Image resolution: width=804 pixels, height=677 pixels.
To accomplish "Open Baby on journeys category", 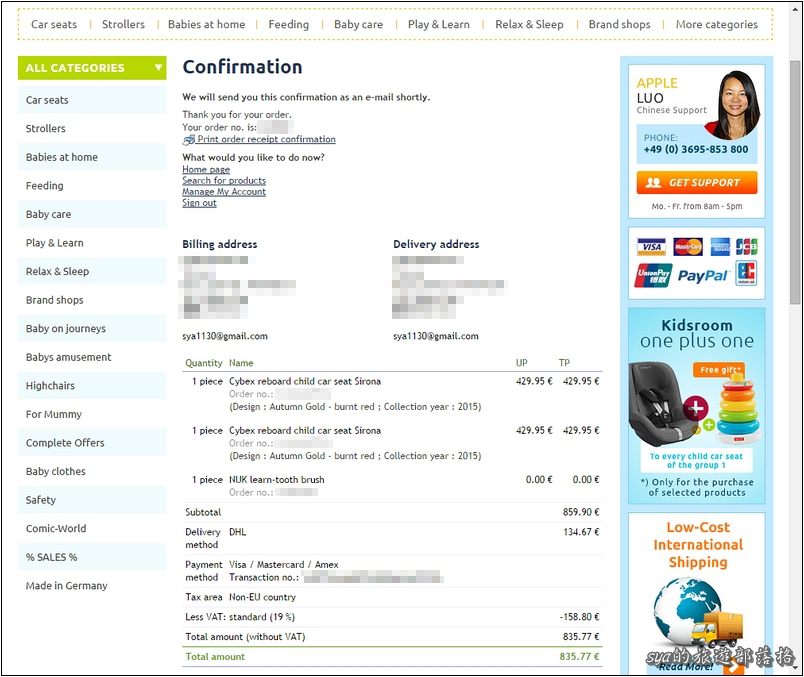I will (x=92, y=329).
